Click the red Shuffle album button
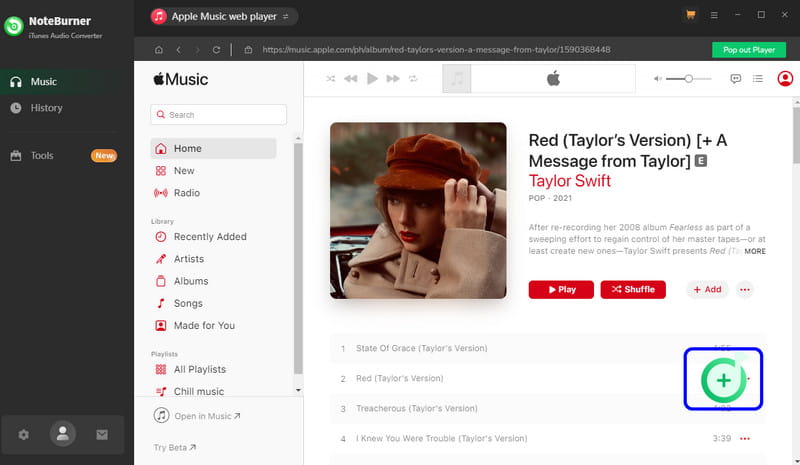Image resolution: width=800 pixels, height=465 pixels. (633, 289)
